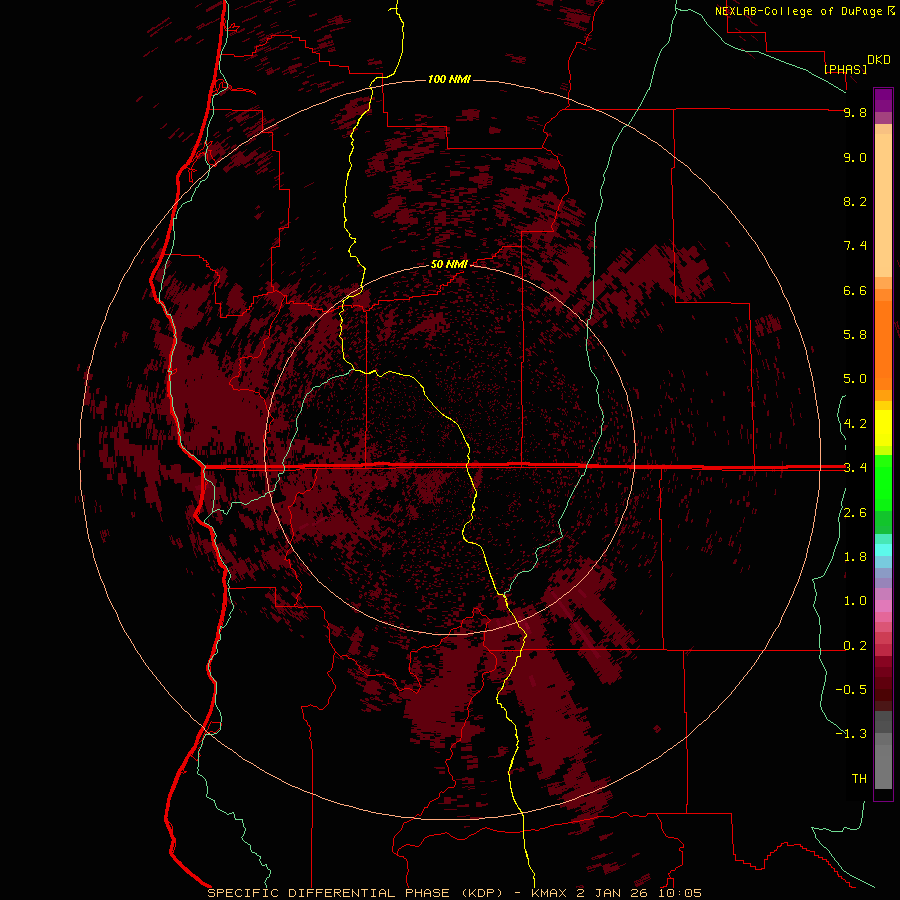Select the yellow swatch on the color scale

tap(883, 428)
